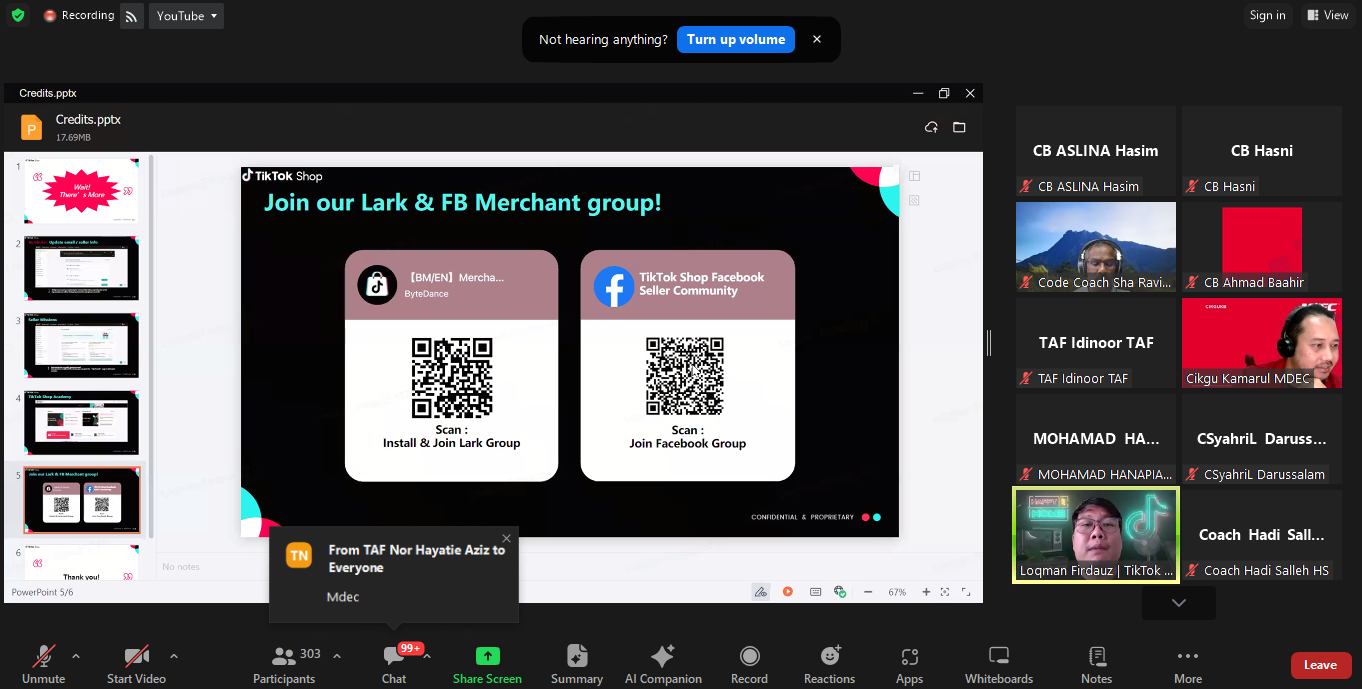Zoom in the slide with plus button

coord(927,592)
